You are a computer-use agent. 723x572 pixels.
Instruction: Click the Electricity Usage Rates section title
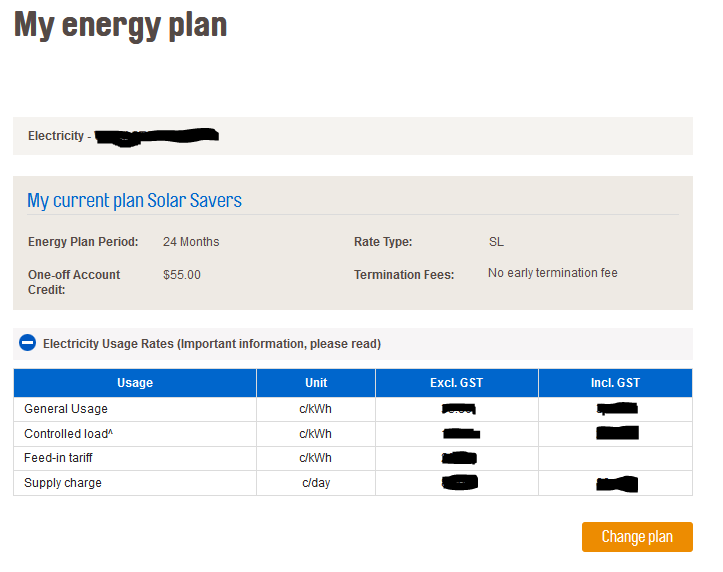click(211, 344)
